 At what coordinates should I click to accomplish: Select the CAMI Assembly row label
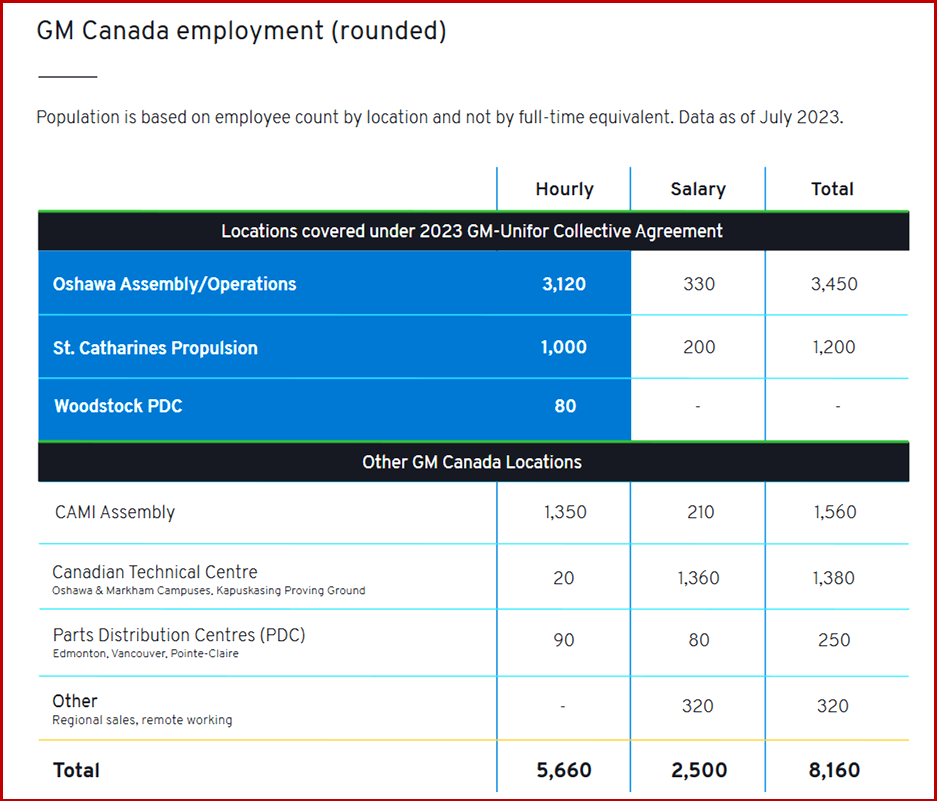(x=115, y=512)
